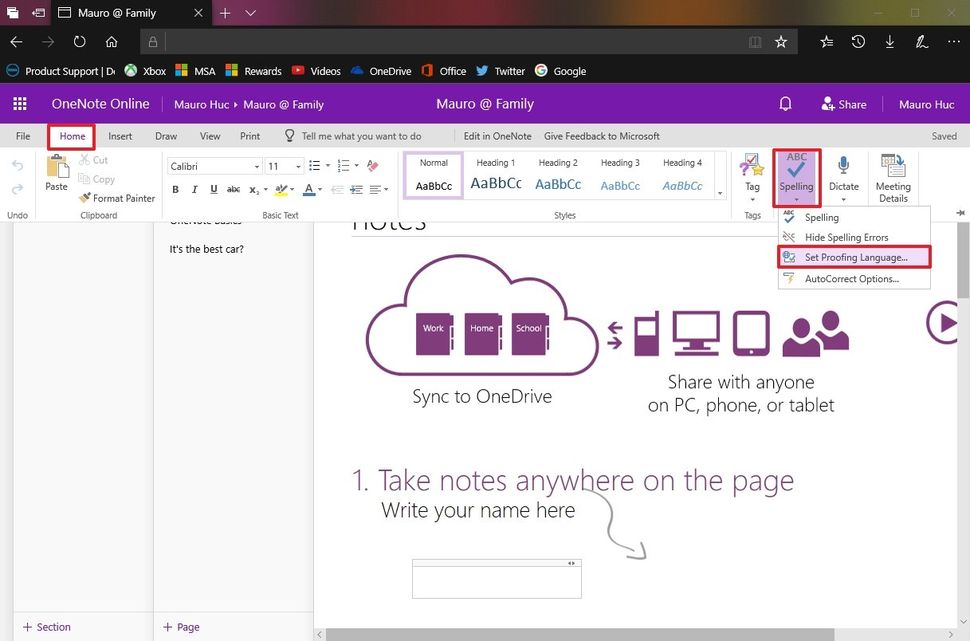Image resolution: width=970 pixels, height=641 pixels.
Task: Apply the text highlight color
Action: click(283, 189)
